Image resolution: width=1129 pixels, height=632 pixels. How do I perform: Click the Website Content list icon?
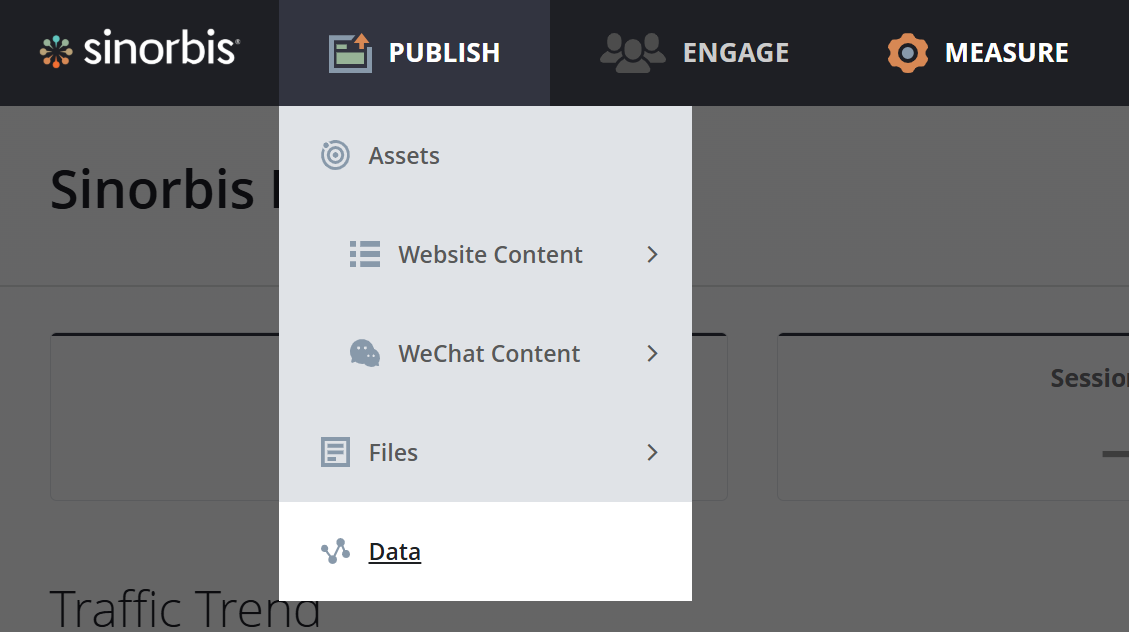(x=365, y=254)
